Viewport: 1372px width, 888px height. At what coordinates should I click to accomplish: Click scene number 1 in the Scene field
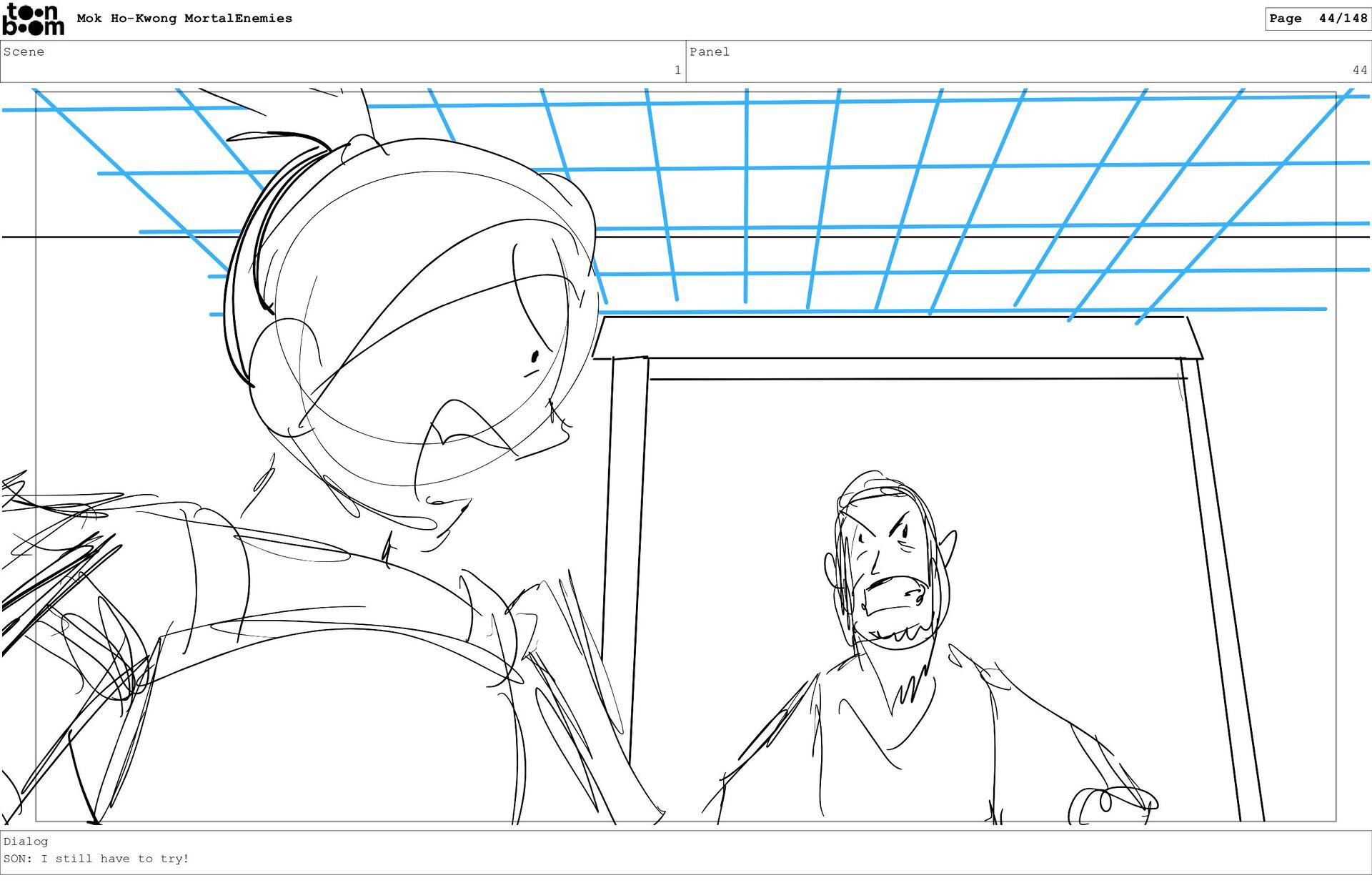(x=677, y=70)
